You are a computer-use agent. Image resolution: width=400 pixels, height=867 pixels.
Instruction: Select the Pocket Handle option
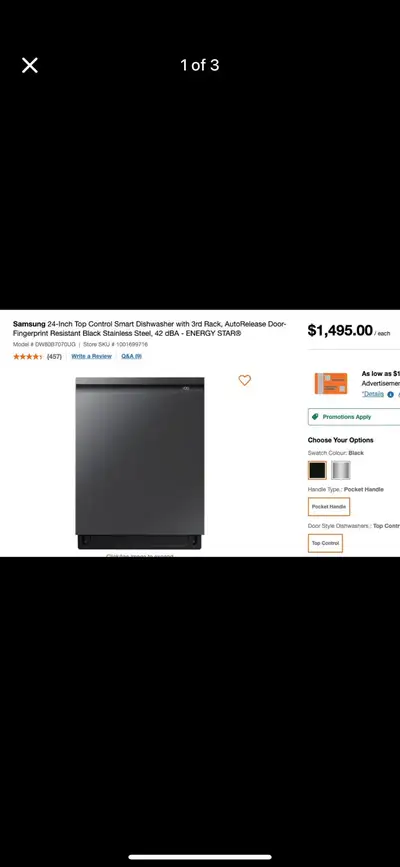click(x=329, y=506)
